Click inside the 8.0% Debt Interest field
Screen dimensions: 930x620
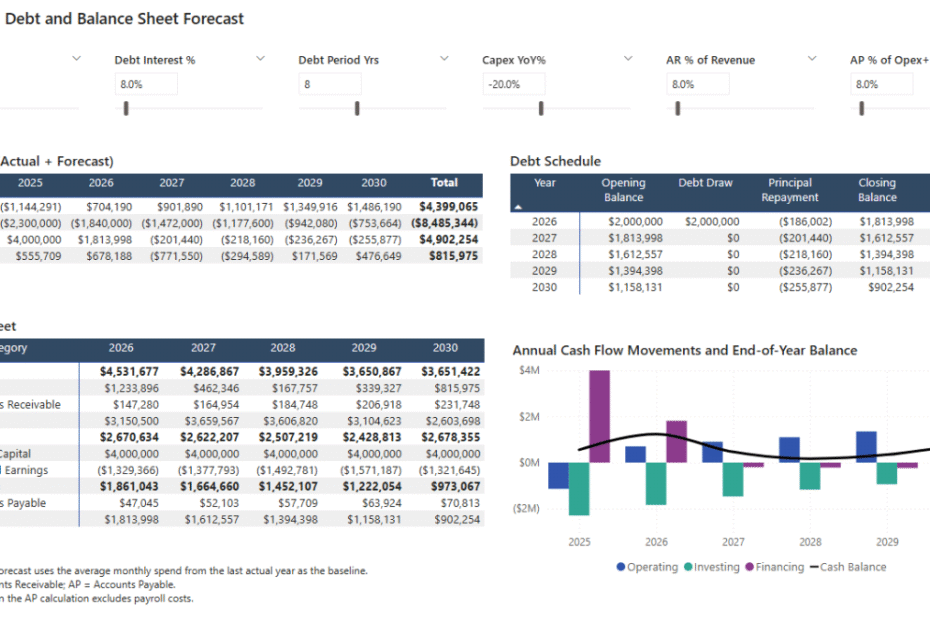point(146,84)
